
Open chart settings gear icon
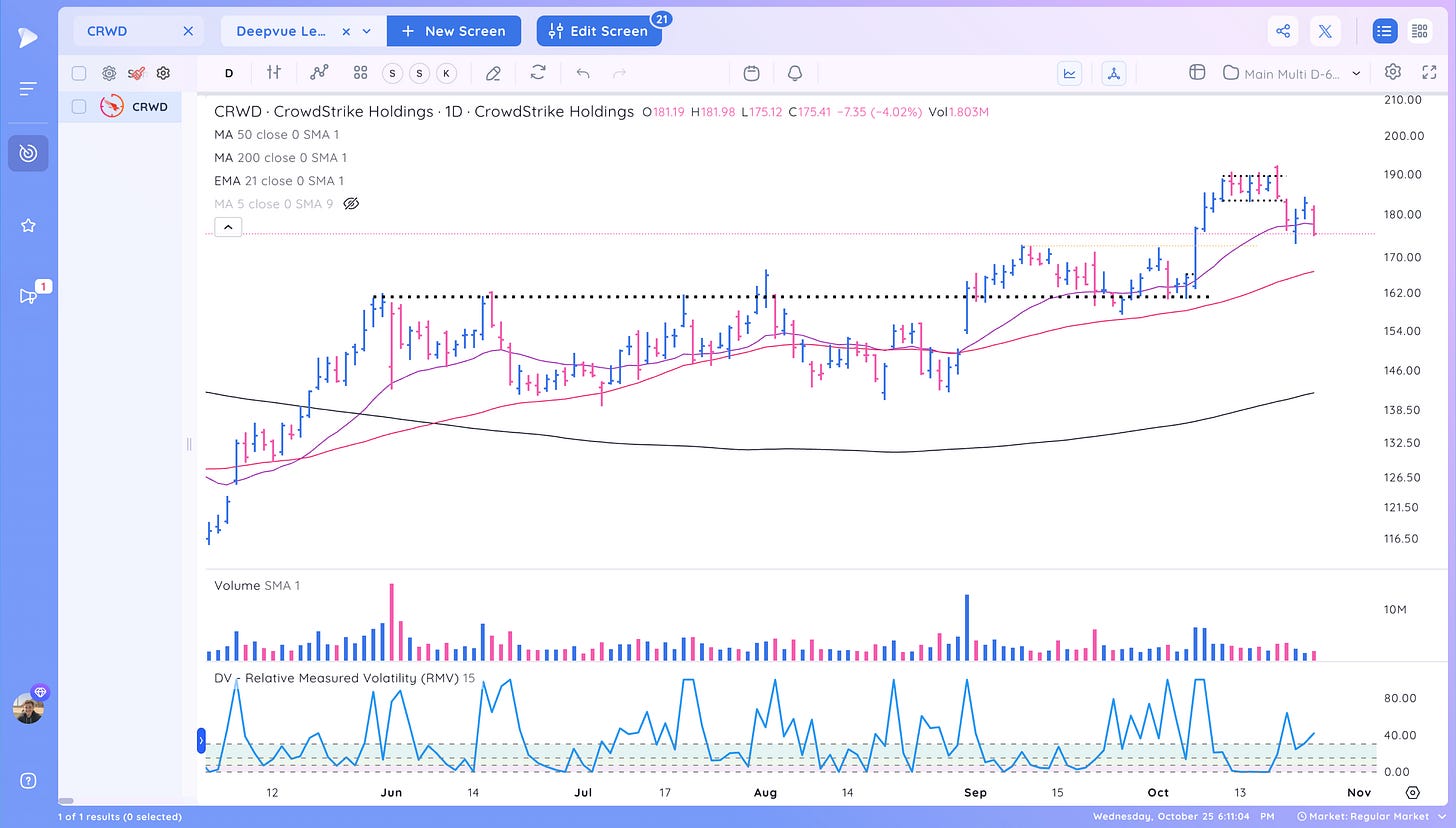point(1393,72)
